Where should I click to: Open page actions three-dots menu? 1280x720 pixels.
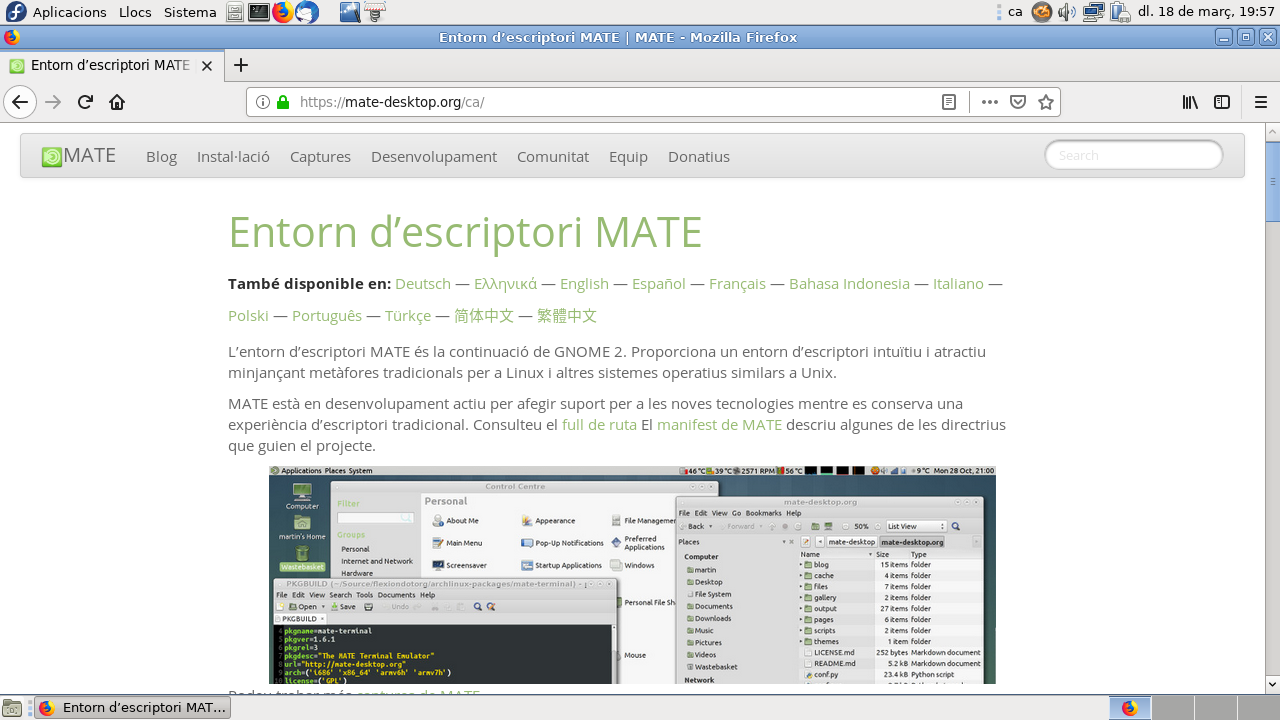coord(990,102)
